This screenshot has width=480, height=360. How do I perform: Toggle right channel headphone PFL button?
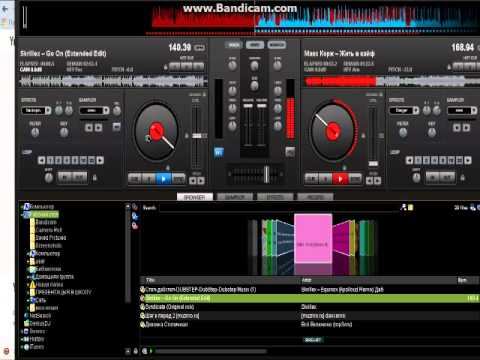point(290,152)
